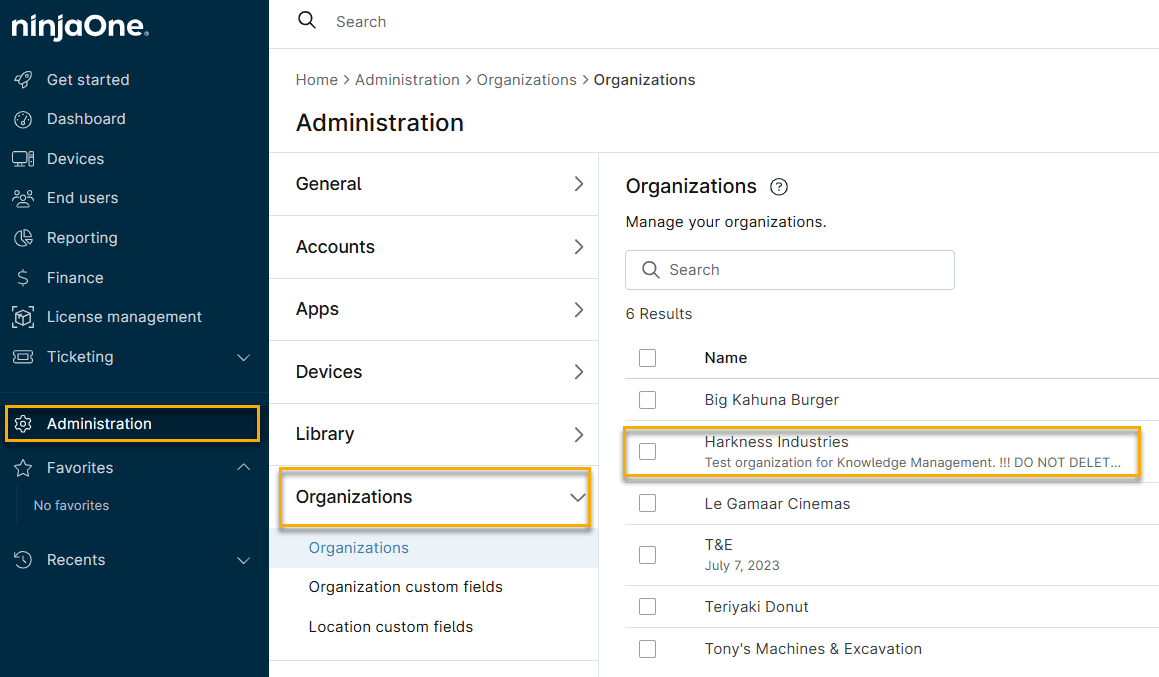Open the Le Gamaar Cinemas organization
The width and height of the screenshot is (1159, 677).
777,504
